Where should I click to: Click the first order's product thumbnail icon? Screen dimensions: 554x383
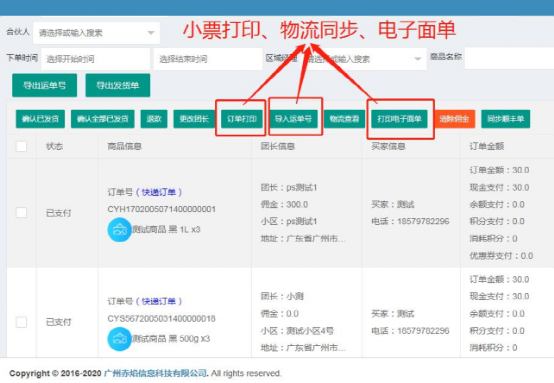point(119,230)
